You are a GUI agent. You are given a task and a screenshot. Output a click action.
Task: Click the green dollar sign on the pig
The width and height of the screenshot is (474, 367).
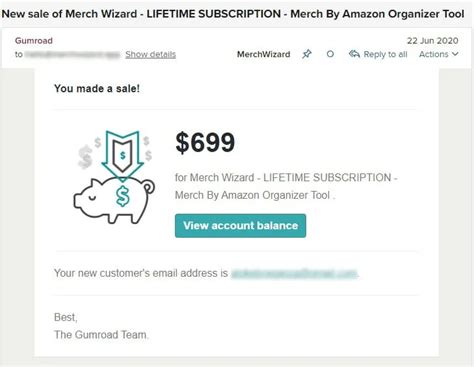tap(122, 196)
